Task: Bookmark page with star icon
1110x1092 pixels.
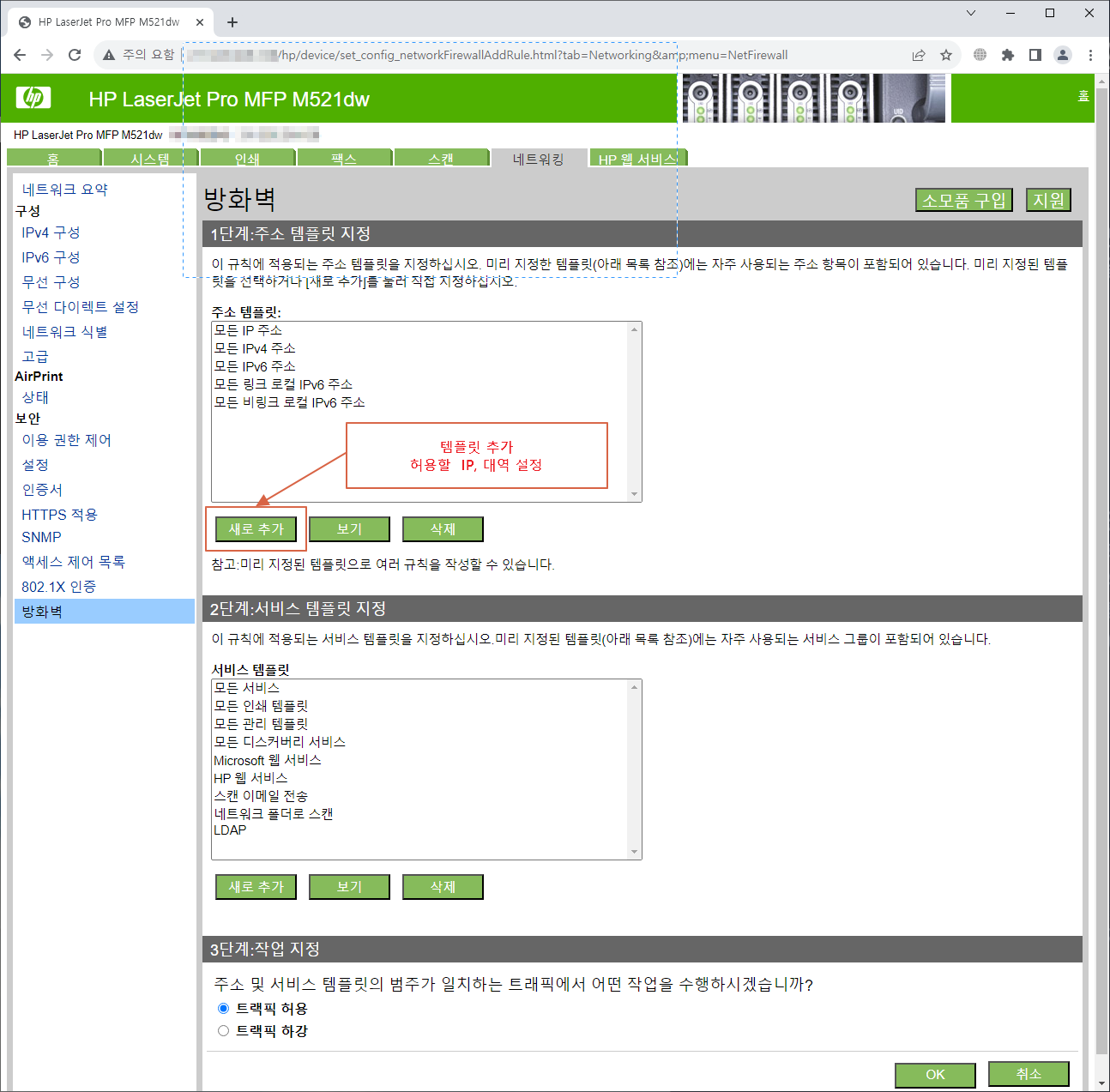Action: (946, 55)
